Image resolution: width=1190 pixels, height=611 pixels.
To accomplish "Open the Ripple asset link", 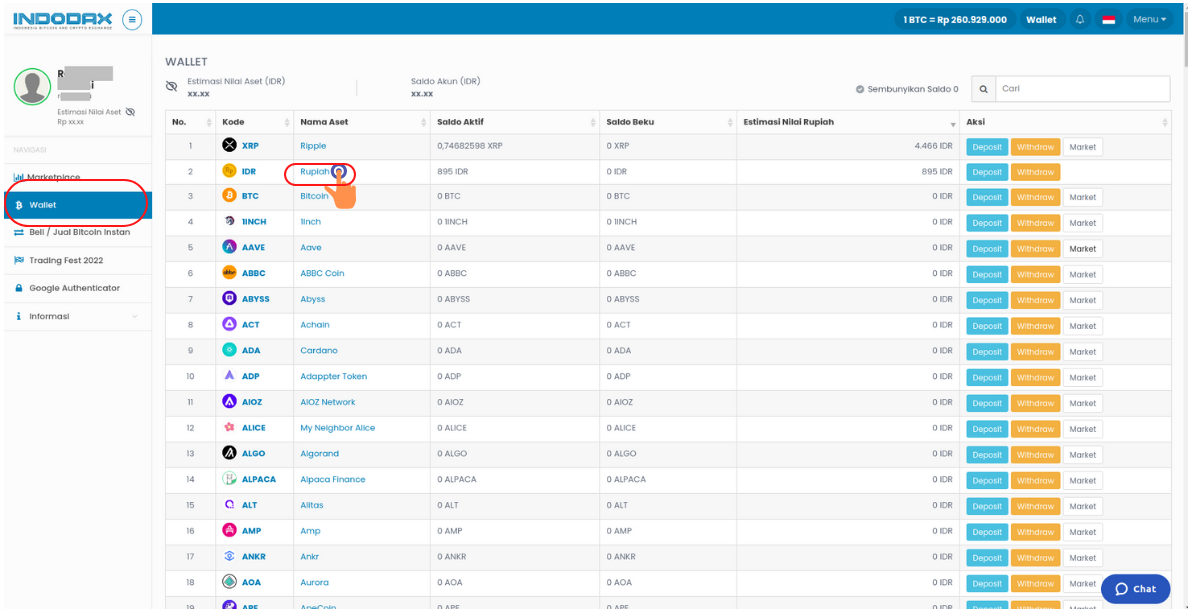I will (313, 146).
